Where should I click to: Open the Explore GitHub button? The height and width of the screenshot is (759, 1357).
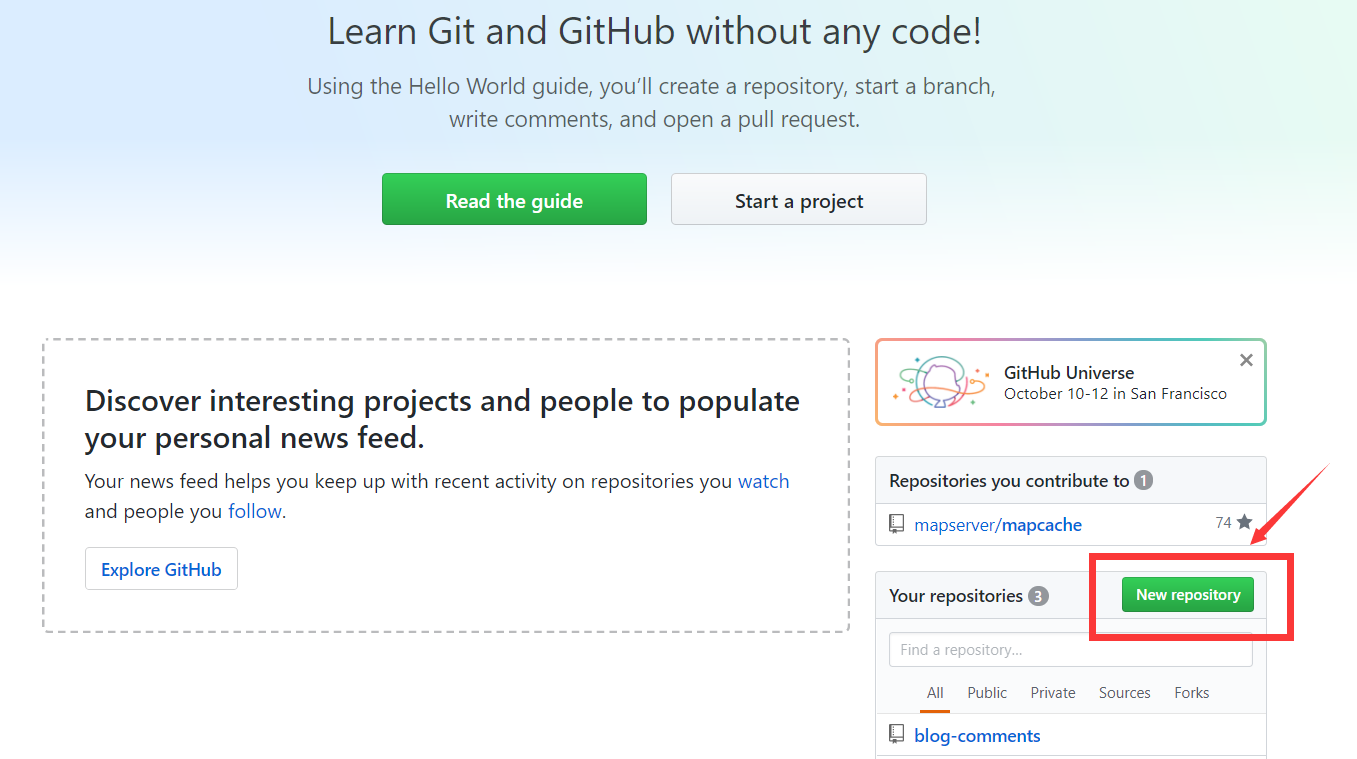click(x=161, y=569)
